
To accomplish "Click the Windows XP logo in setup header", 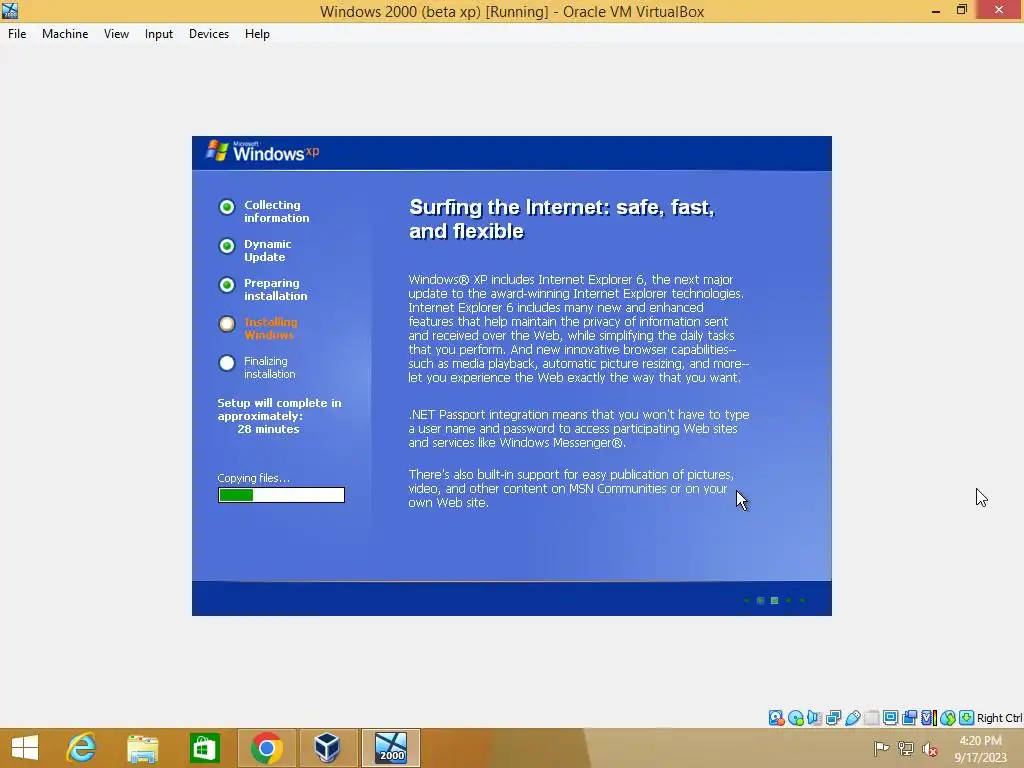I will tap(263, 152).
